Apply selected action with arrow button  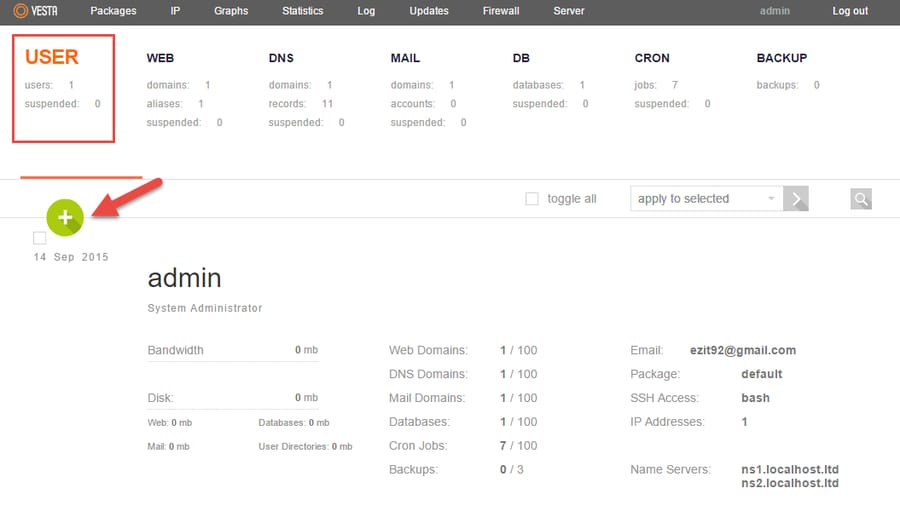(x=796, y=199)
